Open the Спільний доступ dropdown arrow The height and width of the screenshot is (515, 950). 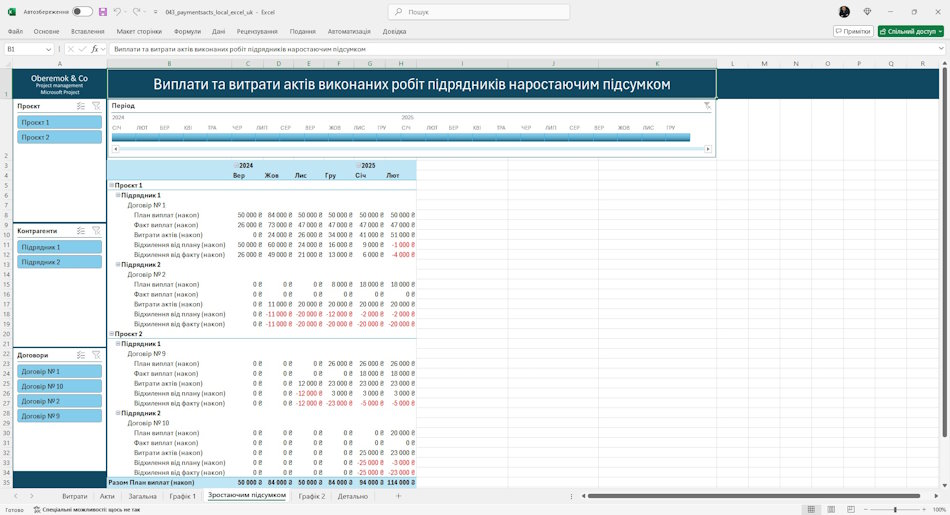point(940,32)
